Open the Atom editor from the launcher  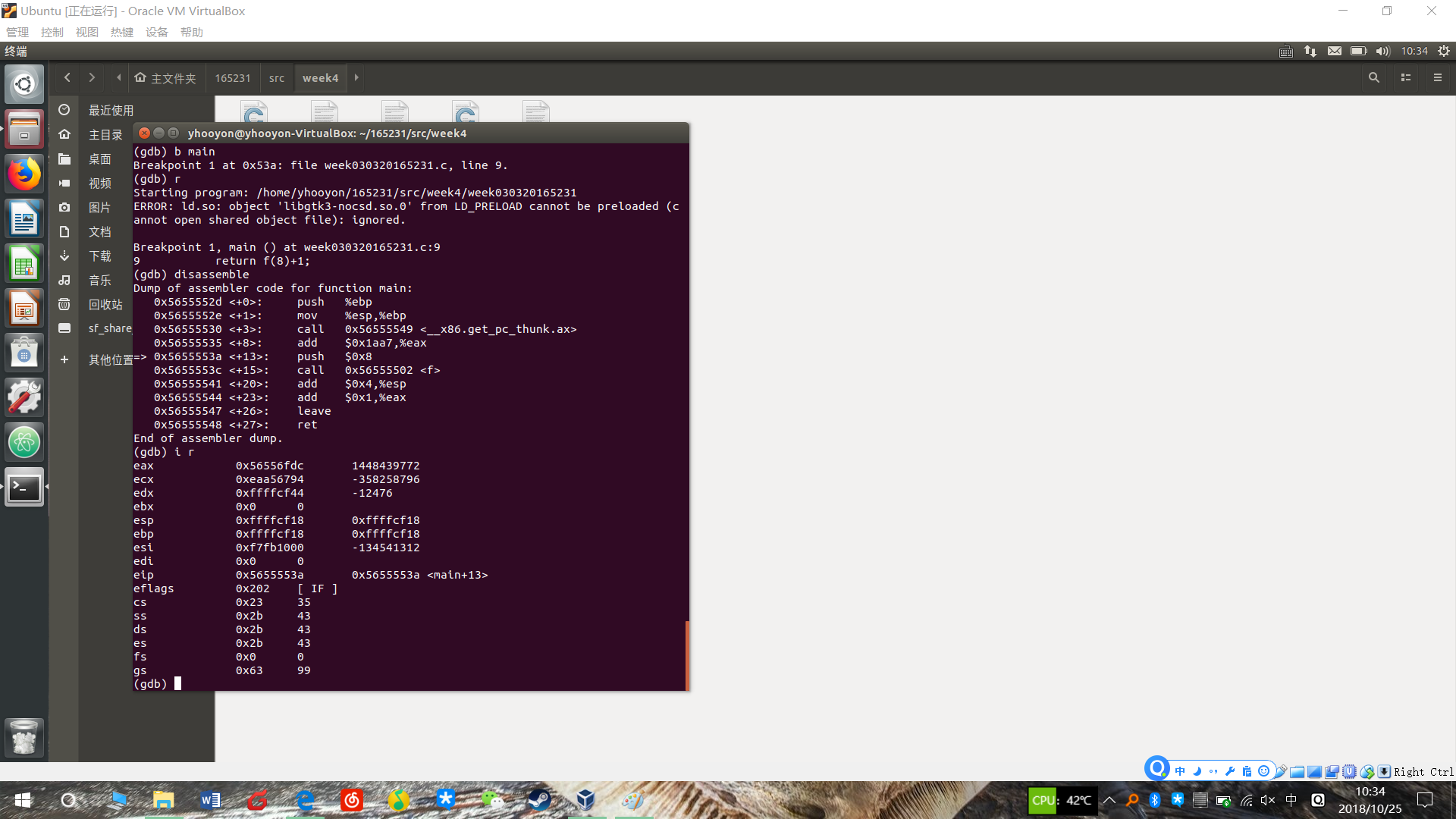coord(24,442)
